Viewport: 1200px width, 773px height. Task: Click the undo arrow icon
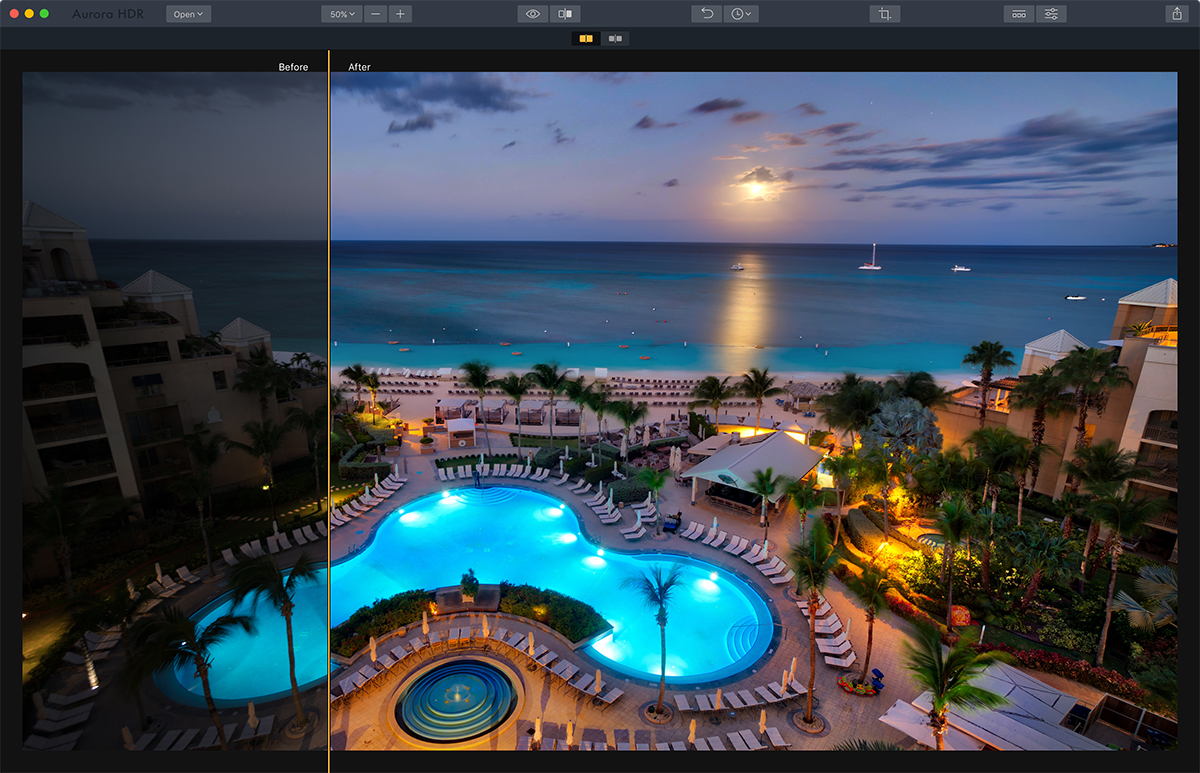pyautogui.click(x=707, y=14)
